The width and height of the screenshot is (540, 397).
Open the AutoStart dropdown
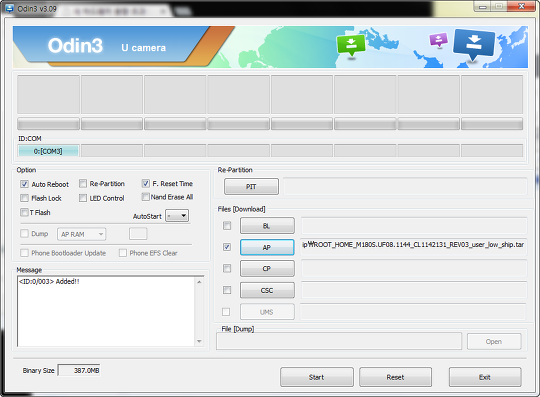(177, 216)
